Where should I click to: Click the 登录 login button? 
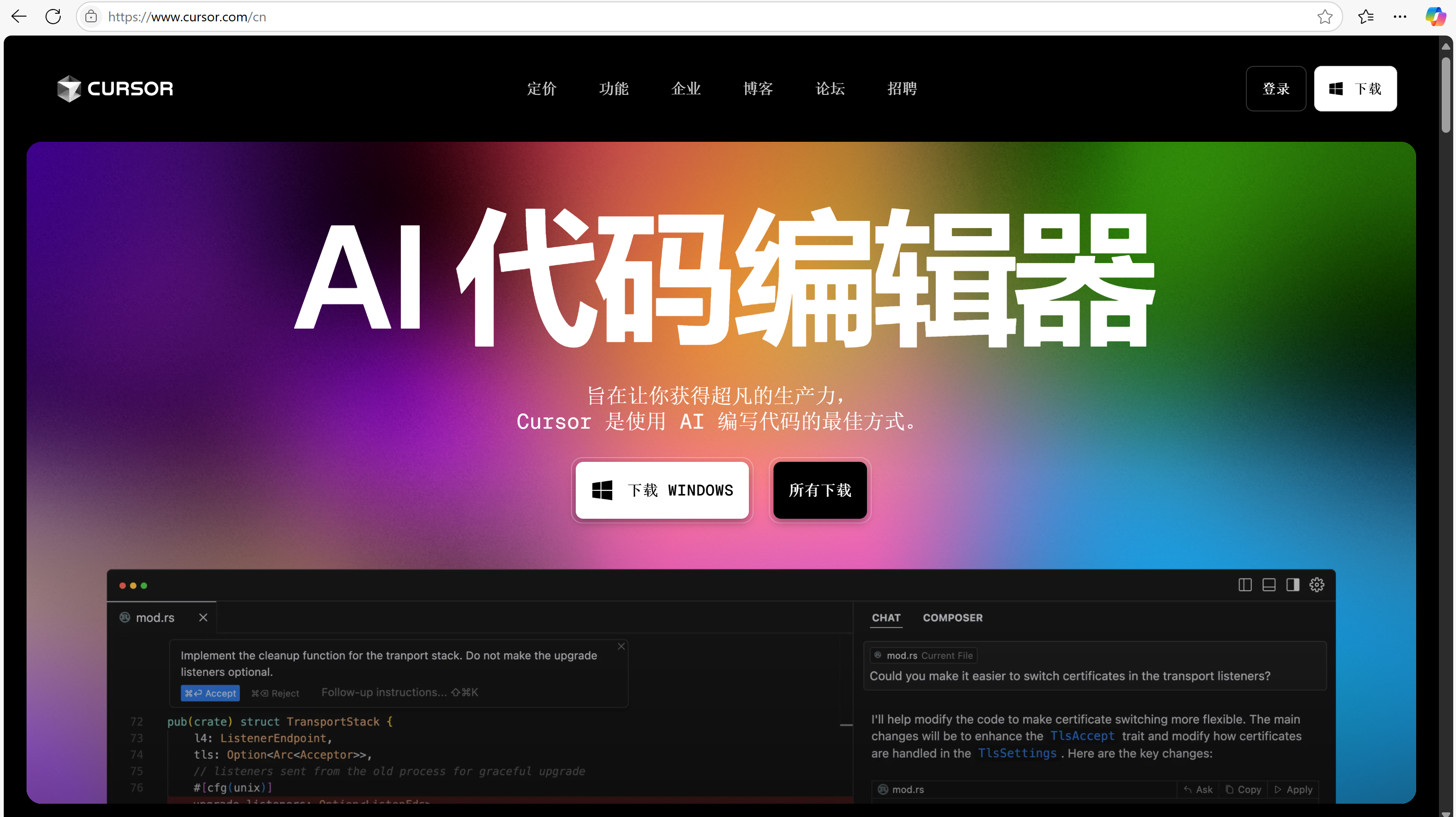pyautogui.click(x=1276, y=89)
